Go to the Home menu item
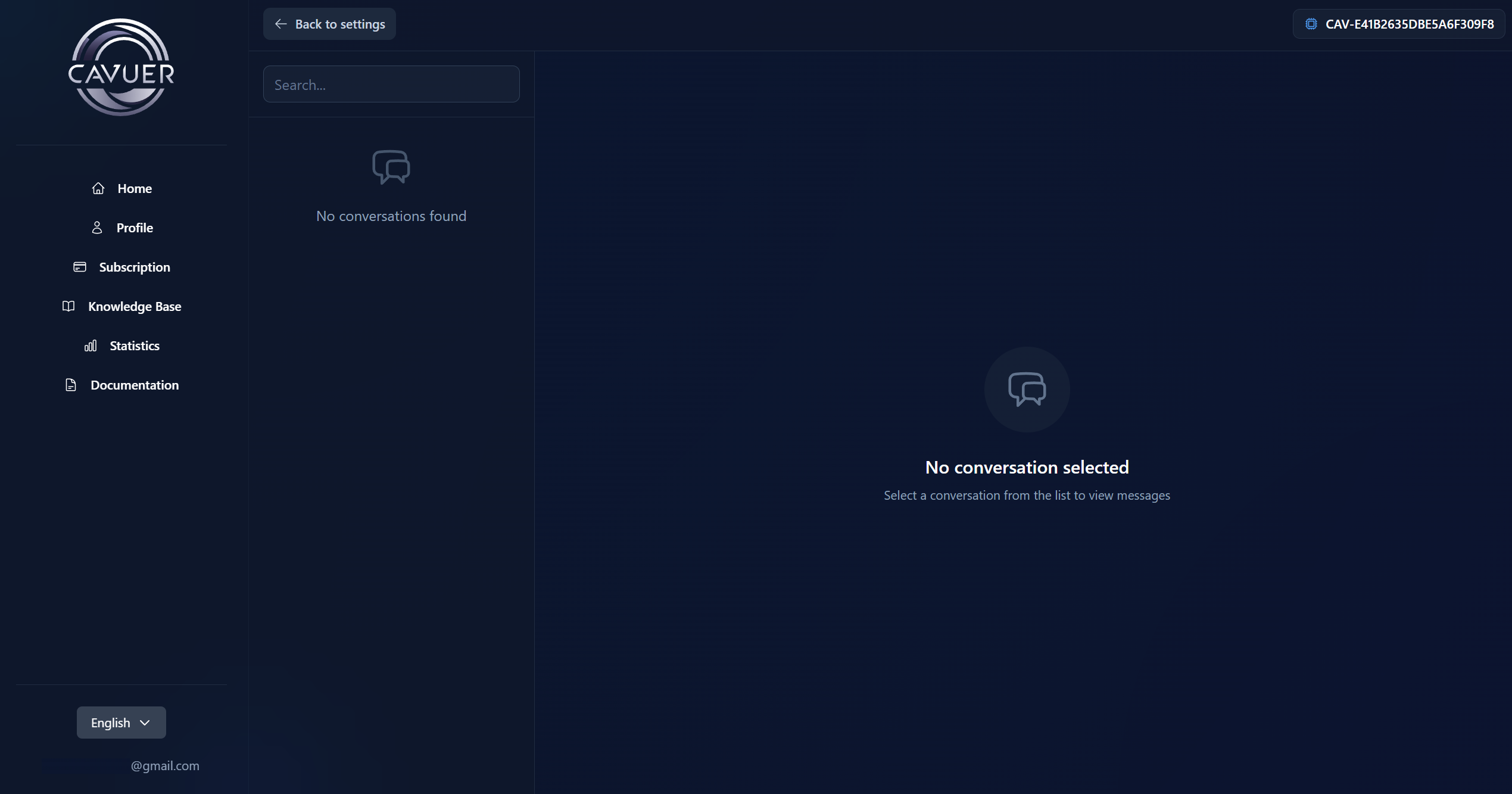Screen dimensions: 1512x794 [x=135, y=188]
